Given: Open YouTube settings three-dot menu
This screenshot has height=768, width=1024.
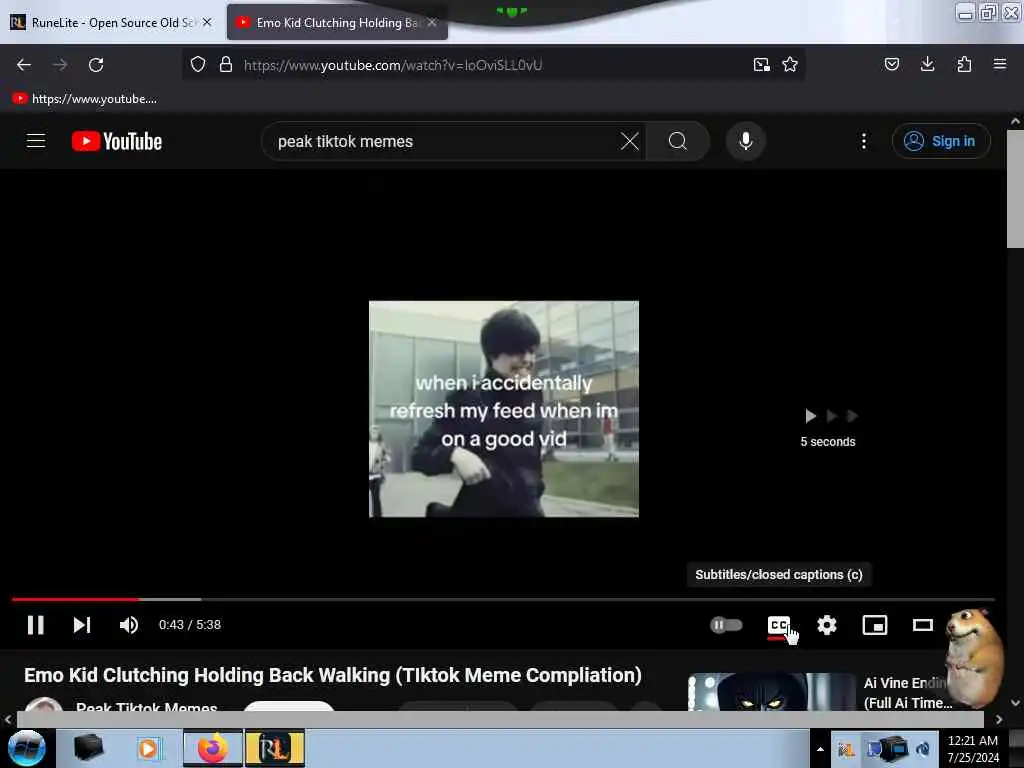Looking at the screenshot, I should 863,141.
